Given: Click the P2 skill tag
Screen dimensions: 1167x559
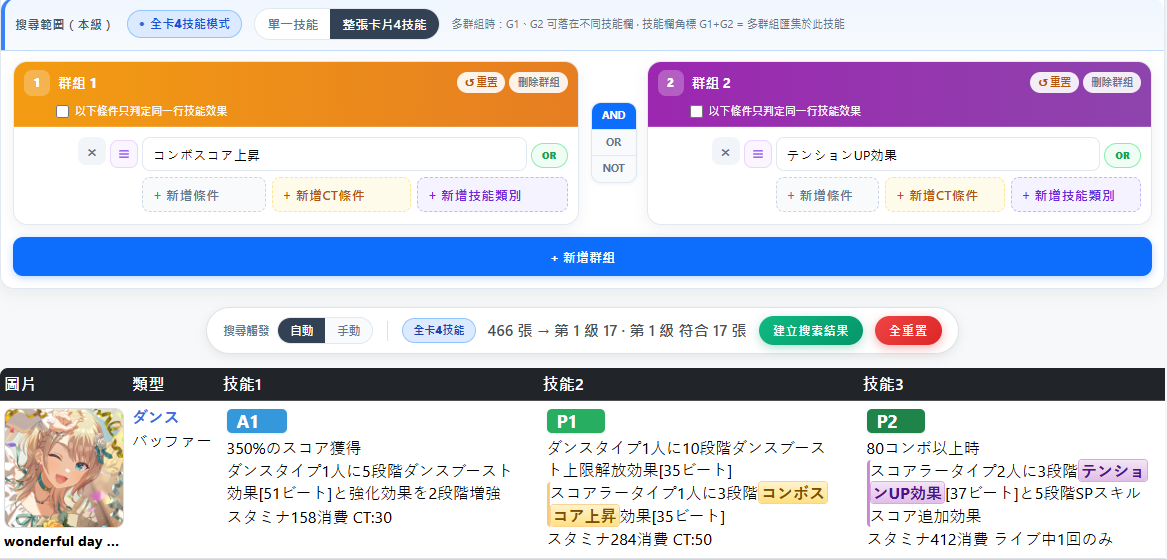Looking at the screenshot, I should [x=896, y=421].
